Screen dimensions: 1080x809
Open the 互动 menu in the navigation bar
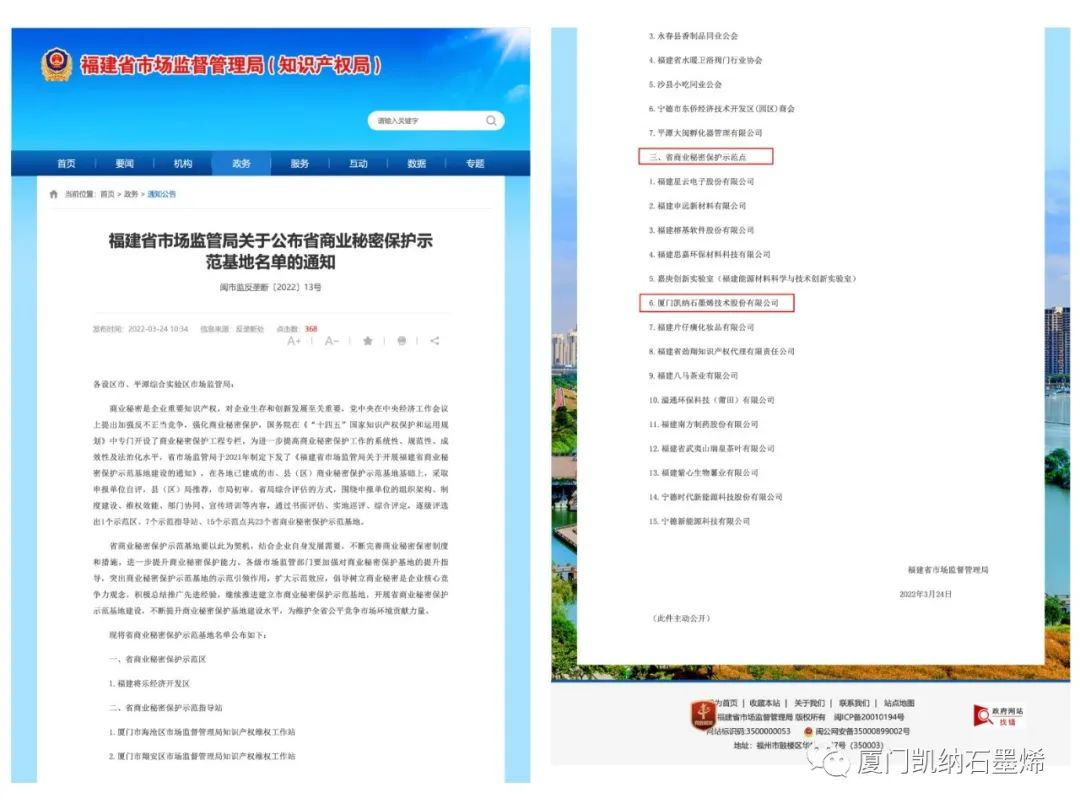(358, 163)
